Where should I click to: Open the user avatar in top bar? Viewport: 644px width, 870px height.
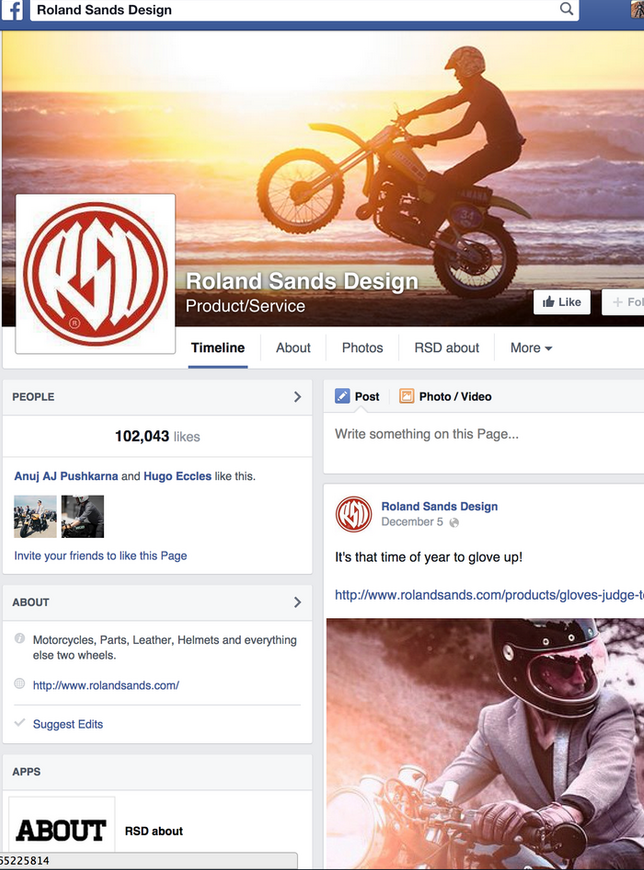637,9
